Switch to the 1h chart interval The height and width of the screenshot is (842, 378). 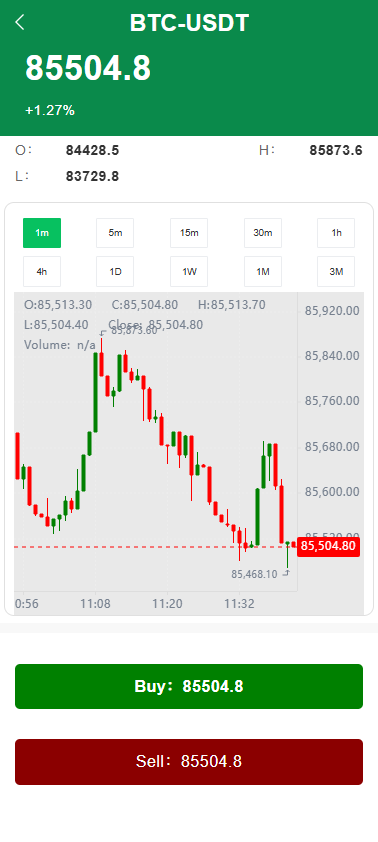(x=336, y=233)
